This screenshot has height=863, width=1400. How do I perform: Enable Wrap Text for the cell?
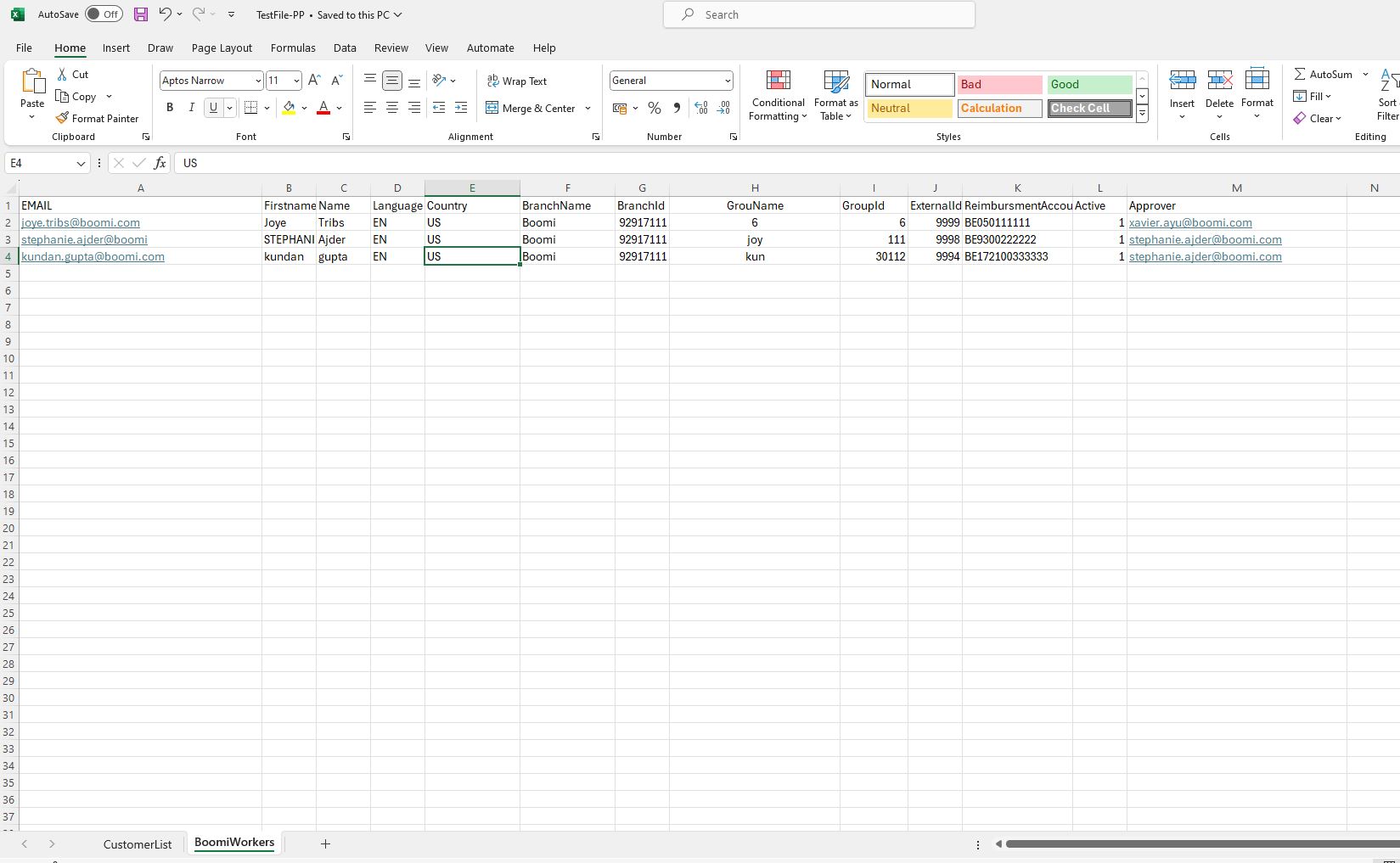pos(517,81)
